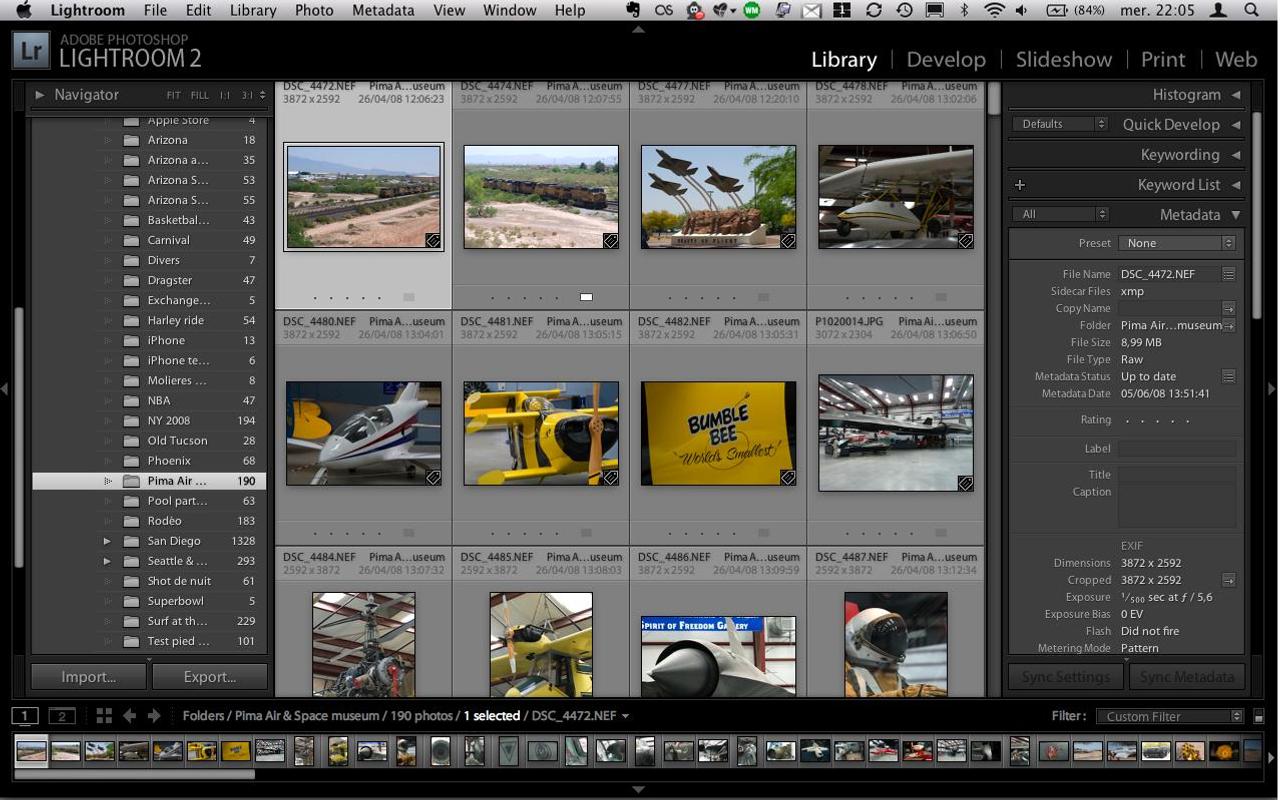Switch to the Web module
This screenshot has width=1280, height=800.
point(1236,59)
